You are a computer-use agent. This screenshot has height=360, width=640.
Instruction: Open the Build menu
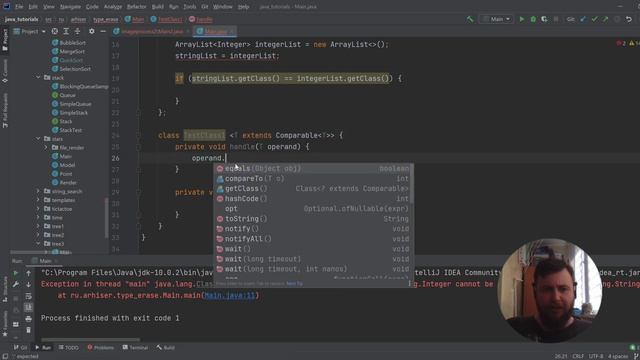(x=158, y=7)
